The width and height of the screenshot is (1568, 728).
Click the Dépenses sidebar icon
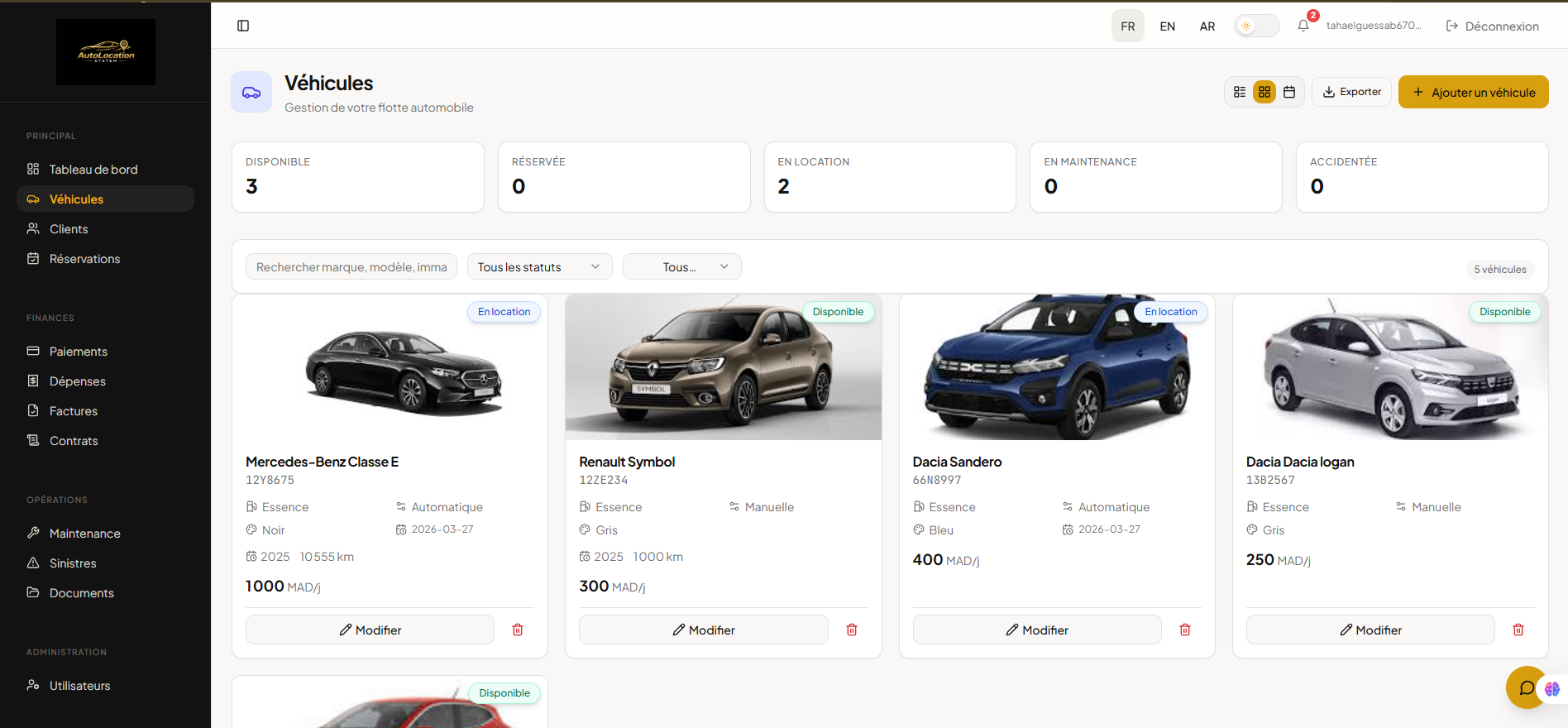(x=33, y=381)
